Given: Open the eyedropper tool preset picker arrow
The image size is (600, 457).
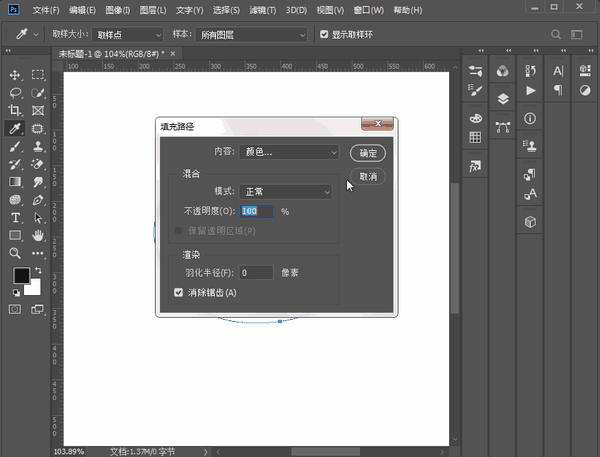Looking at the screenshot, I should pos(36,35).
